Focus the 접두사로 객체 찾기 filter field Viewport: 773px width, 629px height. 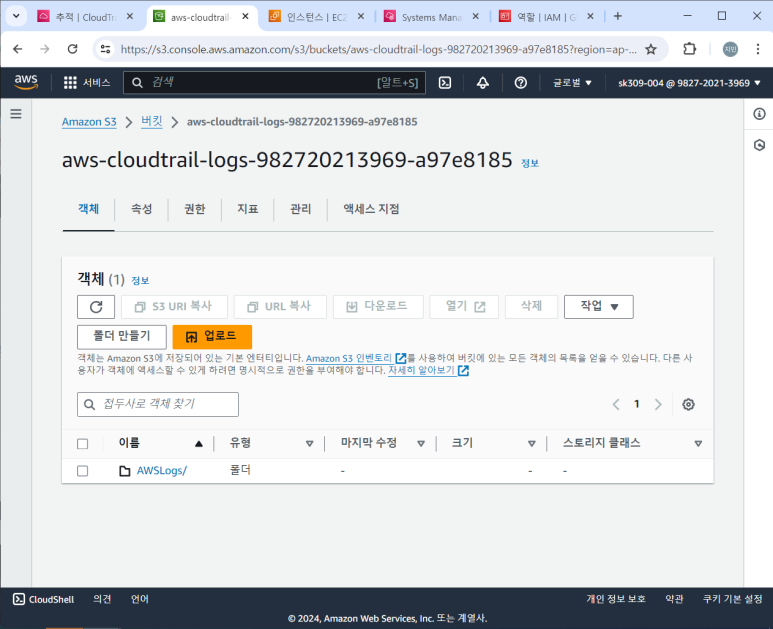pos(158,404)
